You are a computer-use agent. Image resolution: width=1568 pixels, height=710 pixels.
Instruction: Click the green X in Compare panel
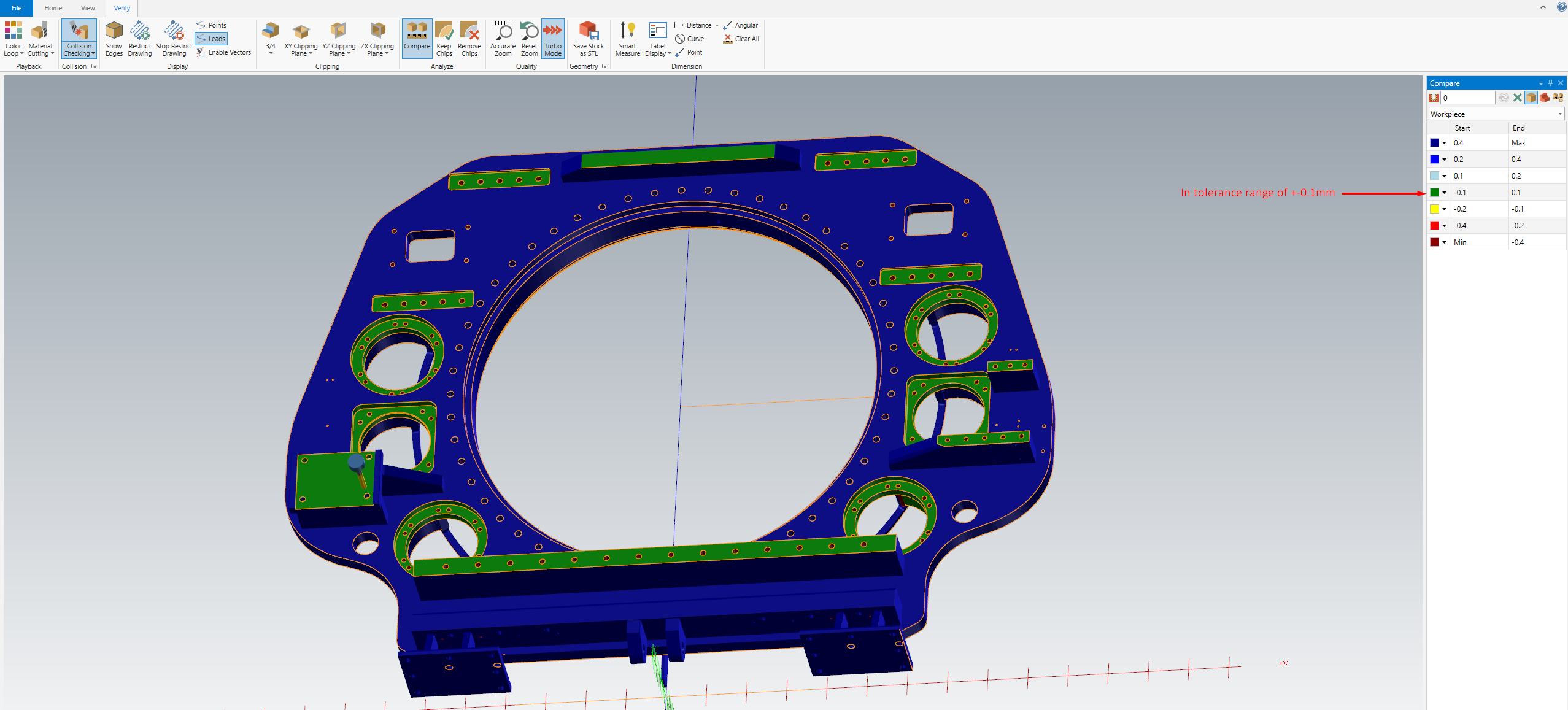(x=1517, y=98)
